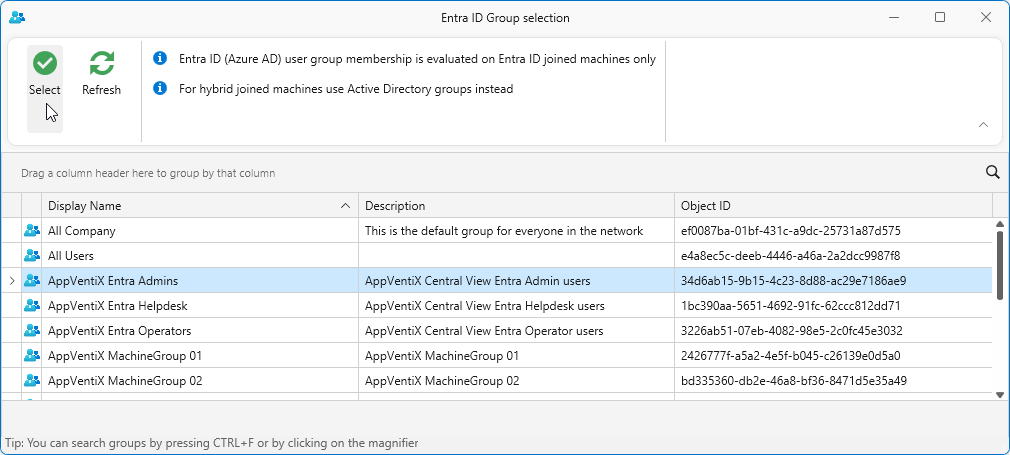
Task: Minimize the Entra ID Group selection window
Action: pyautogui.click(x=893, y=17)
